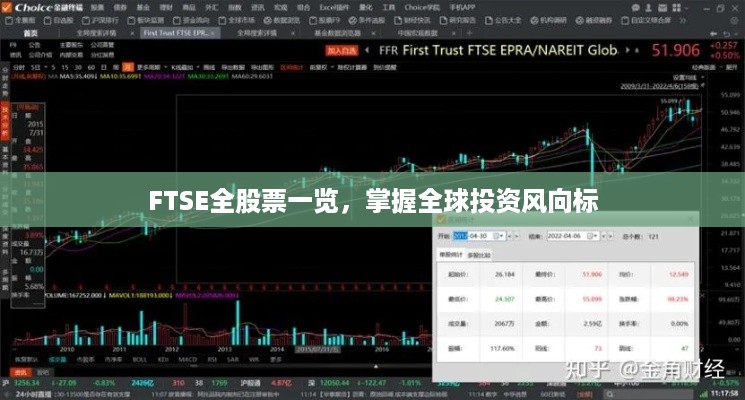The image size is (745, 400).
Task: Open the 手机APP menu
Action: [x=462, y=8]
